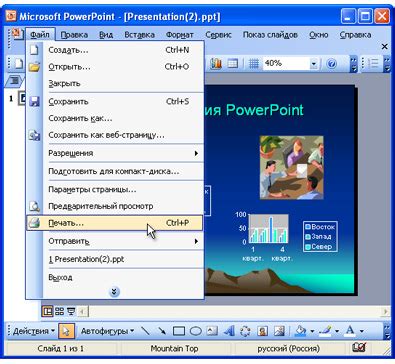Click the Insert Picture icon
This screenshot has height=364, width=395.
point(279,331)
